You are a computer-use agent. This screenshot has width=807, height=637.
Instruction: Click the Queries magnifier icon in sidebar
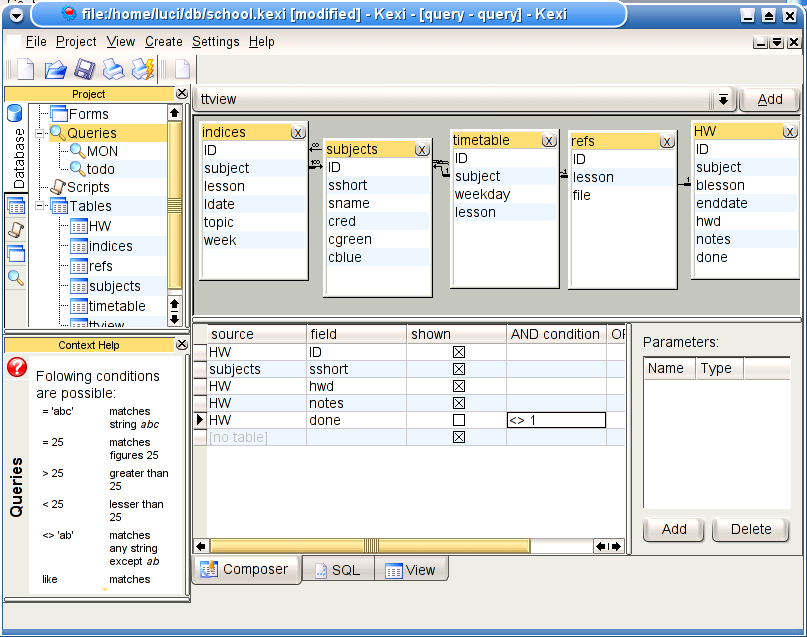coord(16,278)
